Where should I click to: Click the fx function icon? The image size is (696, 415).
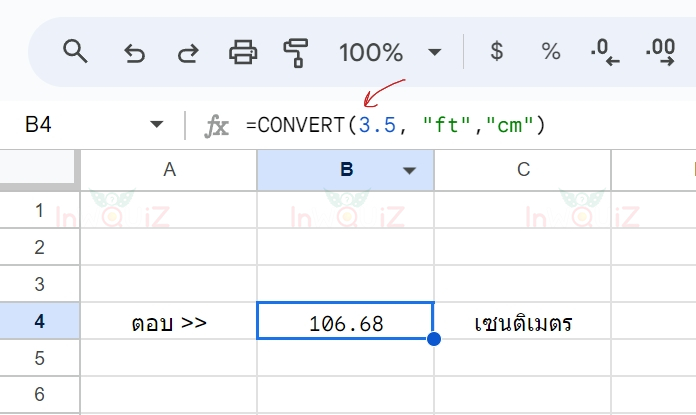click(217, 126)
